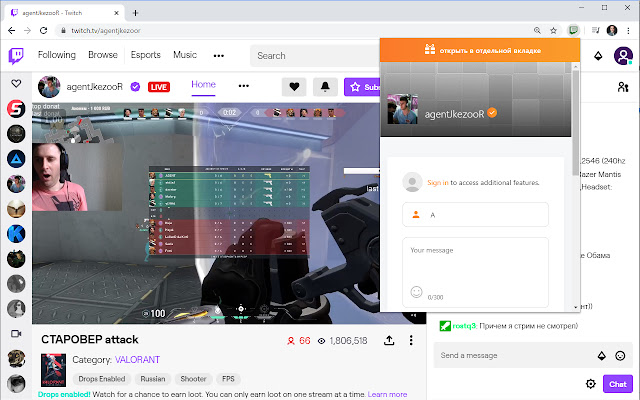This screenshot has height=400, width=640.
Task: Click the share stream upload icon
Action: (389, 340)
